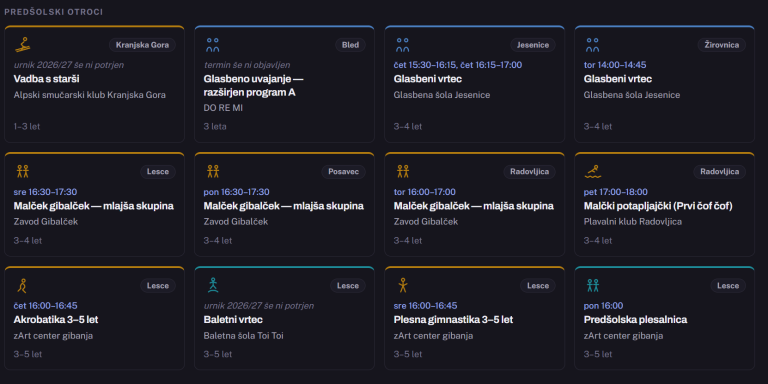Click the children icon on Posavec Malček gibalček card
The image size is (768, 384).
click(213, 171)
